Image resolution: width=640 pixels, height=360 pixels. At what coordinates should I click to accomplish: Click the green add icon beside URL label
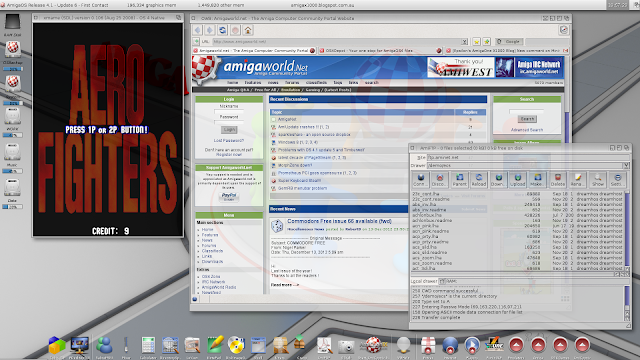196,41
